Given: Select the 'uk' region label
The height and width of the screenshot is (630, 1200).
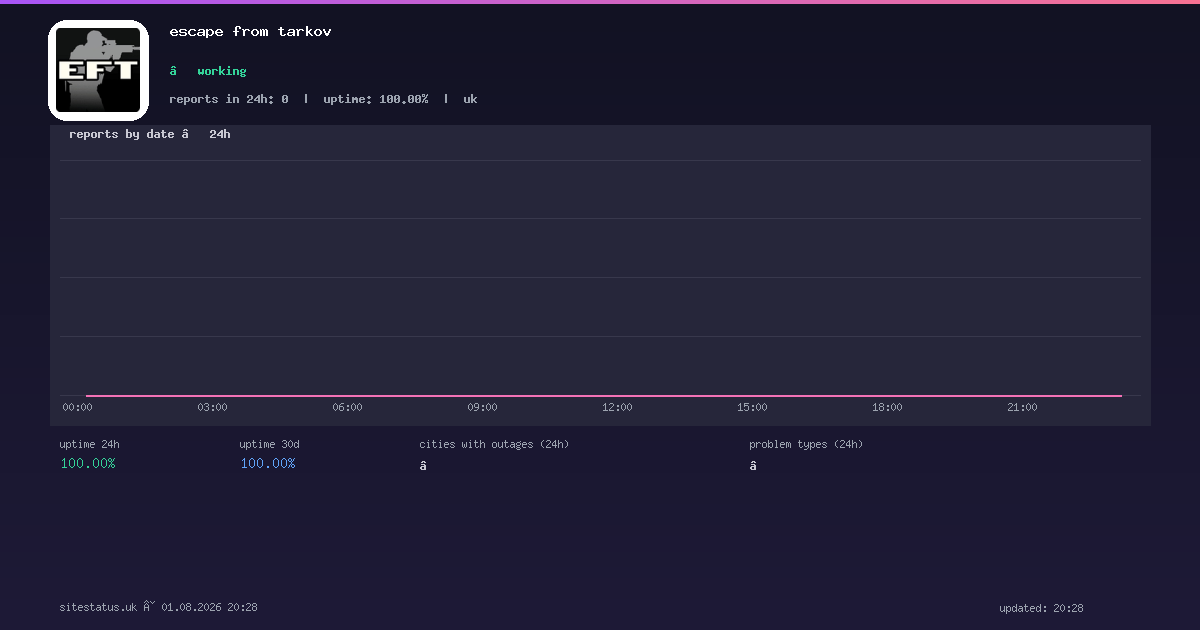Looking at the screenshot, I should point(470,99).
